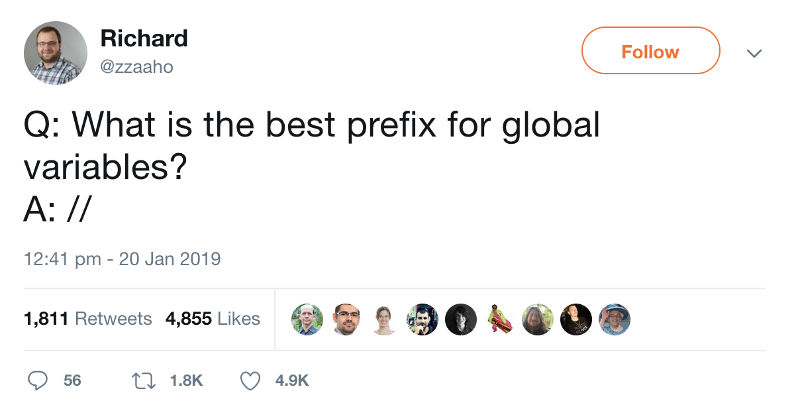This screenshot has height=407, width=800.
Task: Click the black-and-white portrait liker avatar
Action: click(460, 319)
